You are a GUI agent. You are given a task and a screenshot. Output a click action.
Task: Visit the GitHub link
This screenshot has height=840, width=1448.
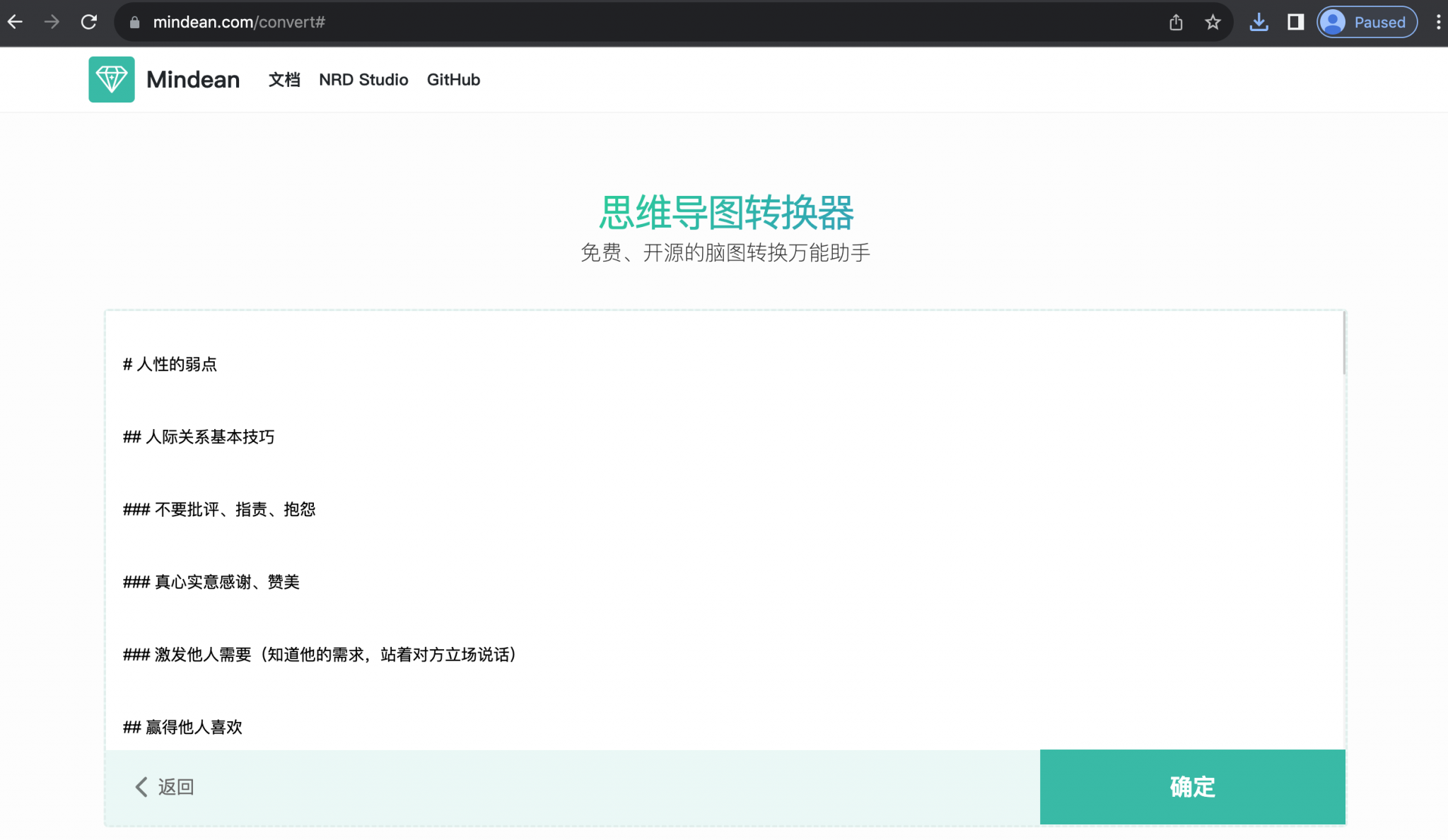coord(453,79)
